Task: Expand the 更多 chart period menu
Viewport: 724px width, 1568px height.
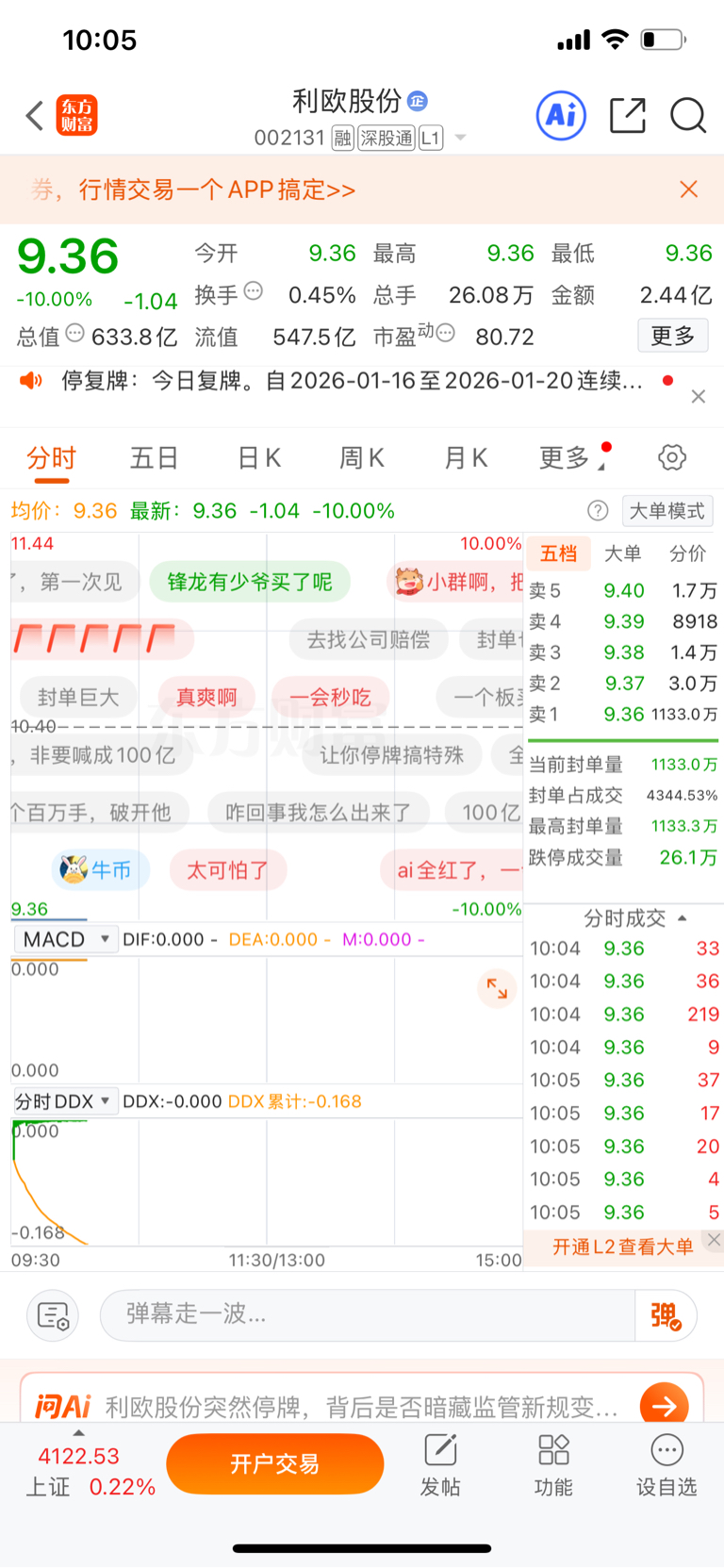Action: coord(571,458)
